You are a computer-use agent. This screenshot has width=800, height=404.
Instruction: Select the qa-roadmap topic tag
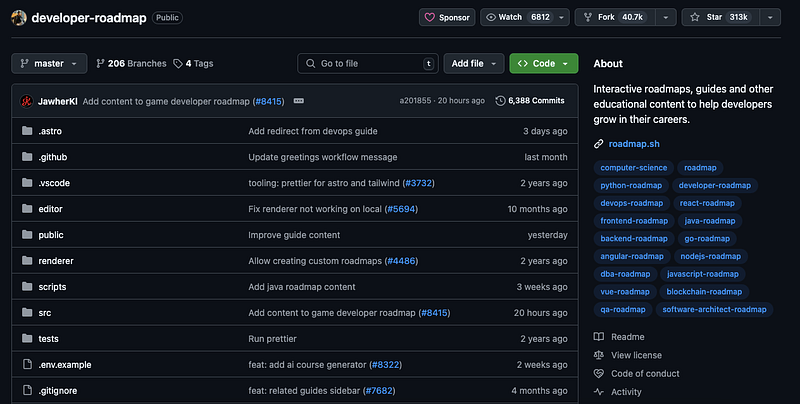623,310
